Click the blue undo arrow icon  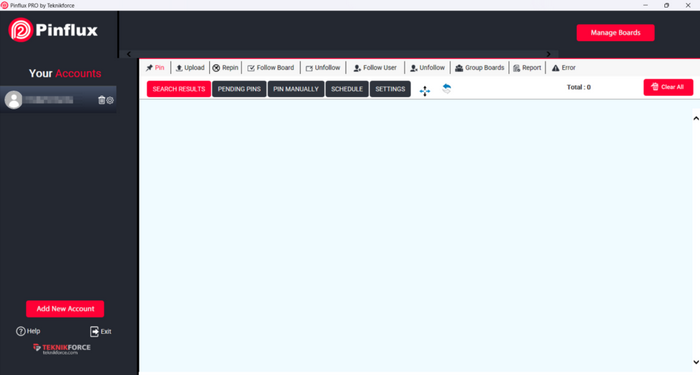(446, 88)
